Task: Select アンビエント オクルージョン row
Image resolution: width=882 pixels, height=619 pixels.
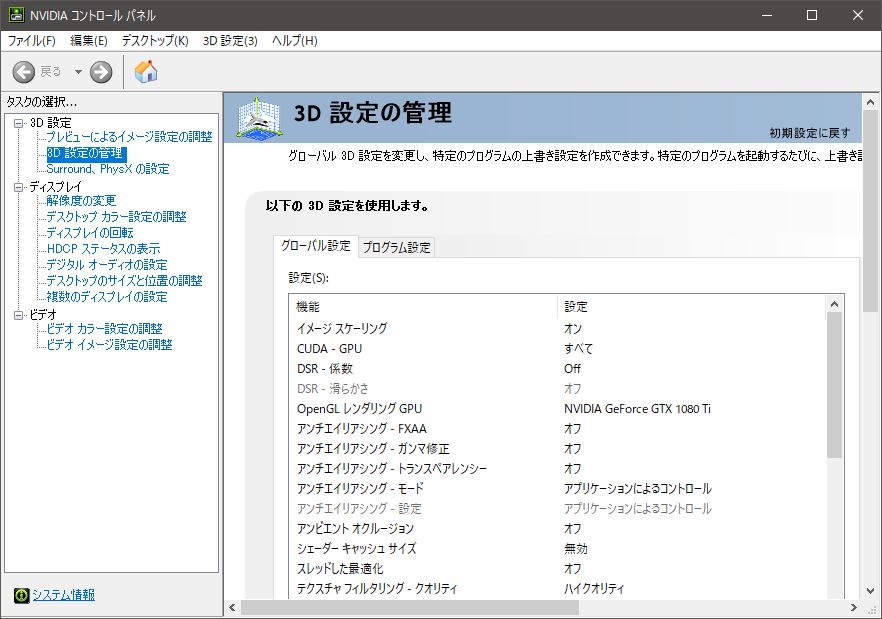Action: [557, 529]
